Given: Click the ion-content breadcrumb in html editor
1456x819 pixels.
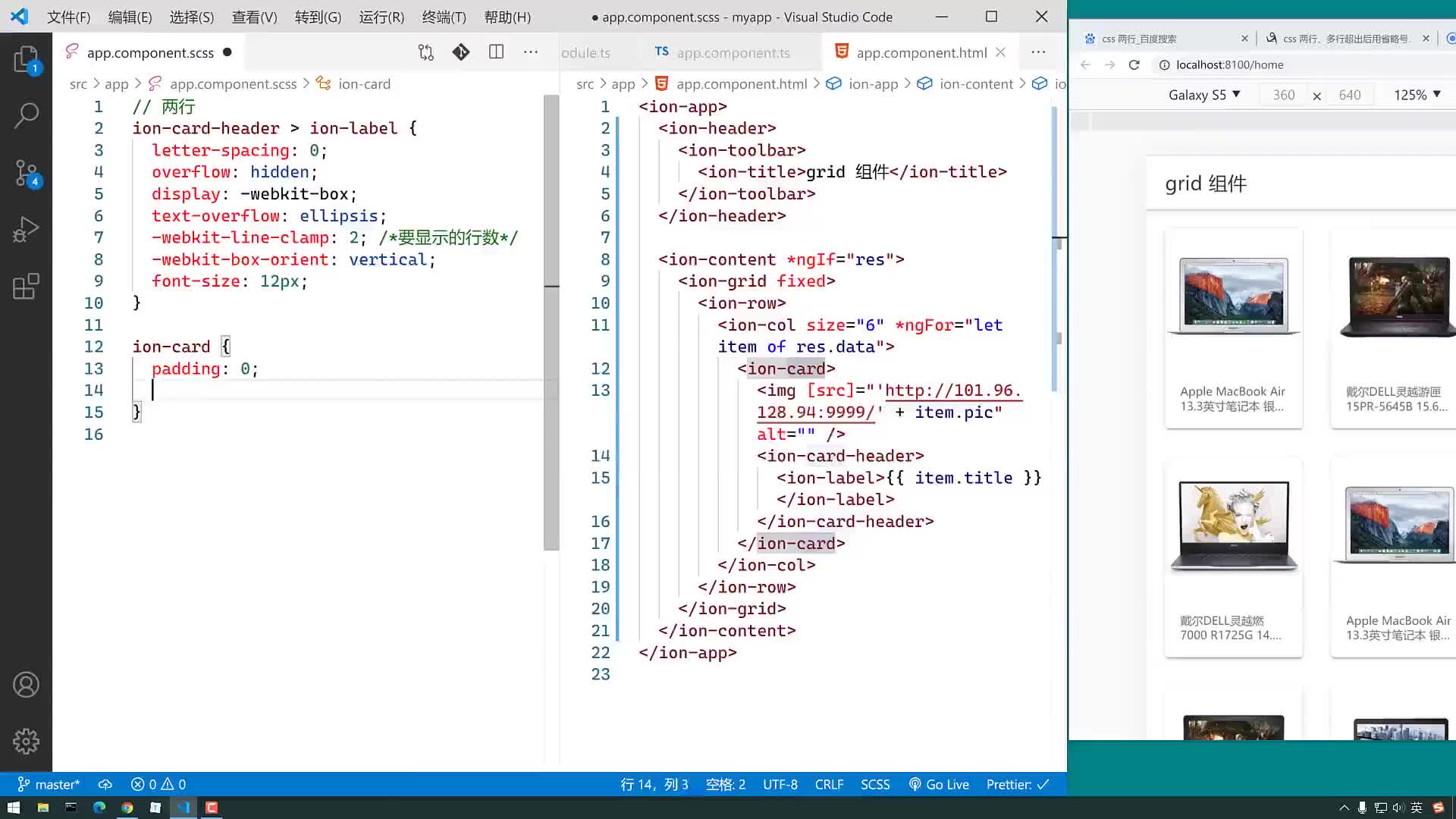Looking at the screenshot, I should click(976, 83).
